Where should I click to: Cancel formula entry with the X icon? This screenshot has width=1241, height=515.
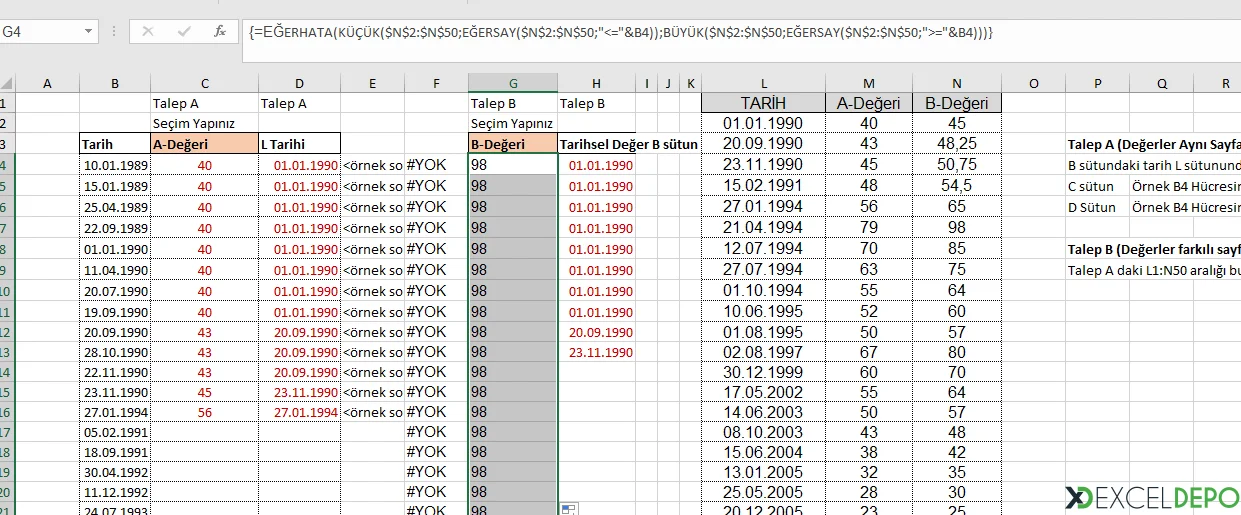click(x=148, y=31)
